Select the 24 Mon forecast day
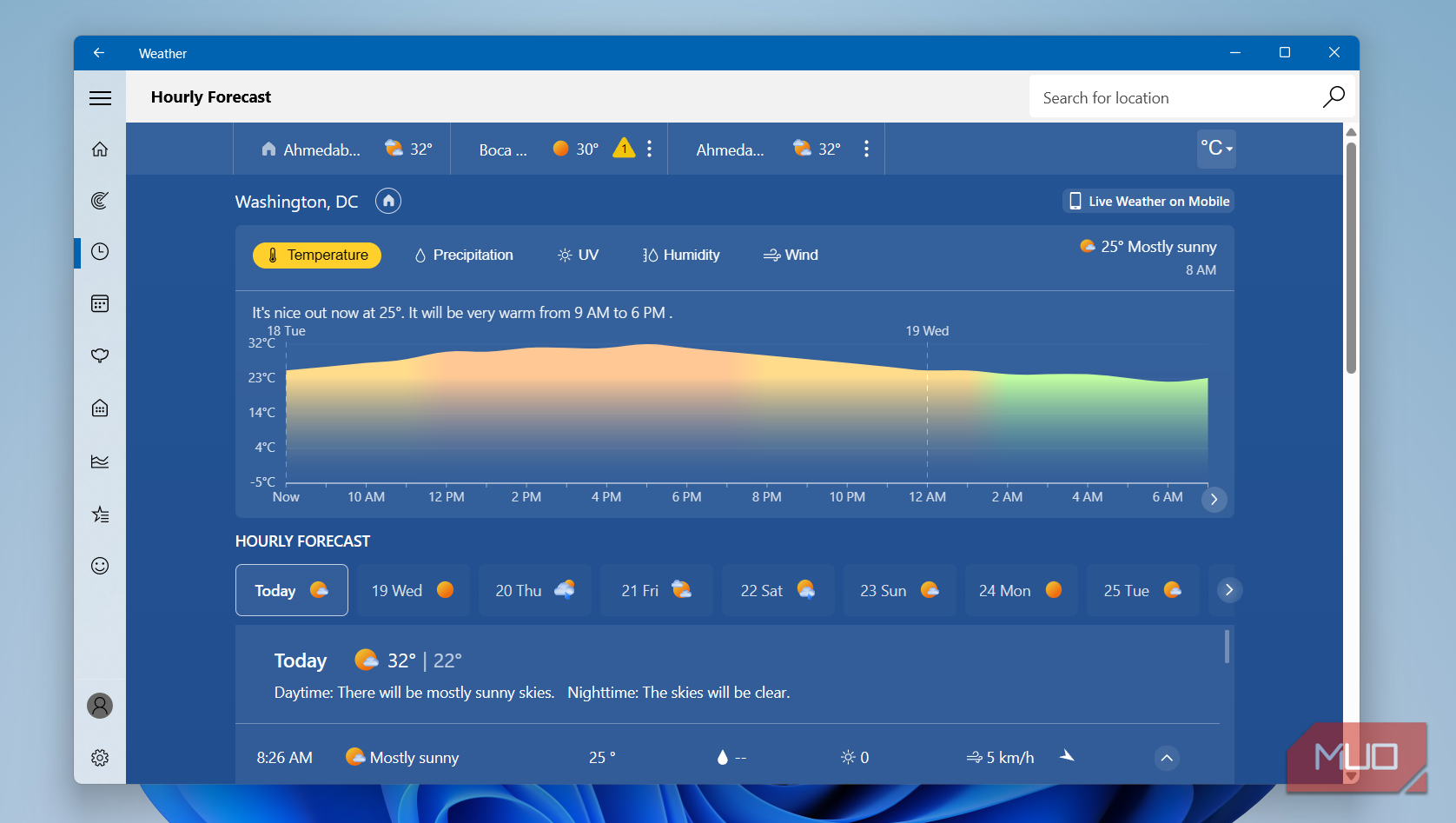The width and height of the screenshot is (1456, 823). click(1022, 590)
